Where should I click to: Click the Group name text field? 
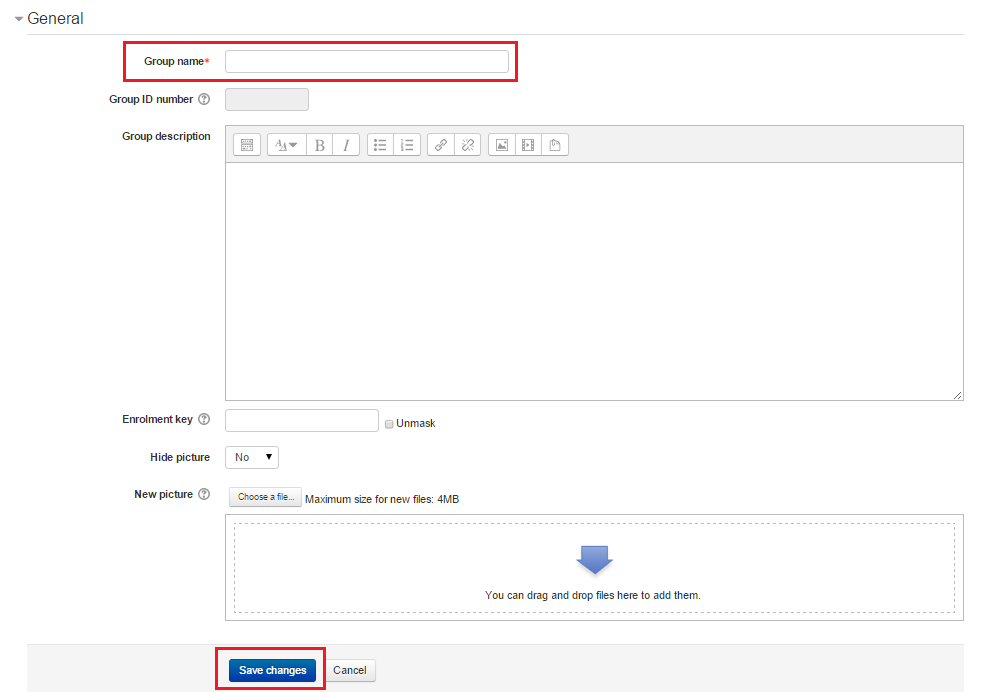[x=366, y=62]
